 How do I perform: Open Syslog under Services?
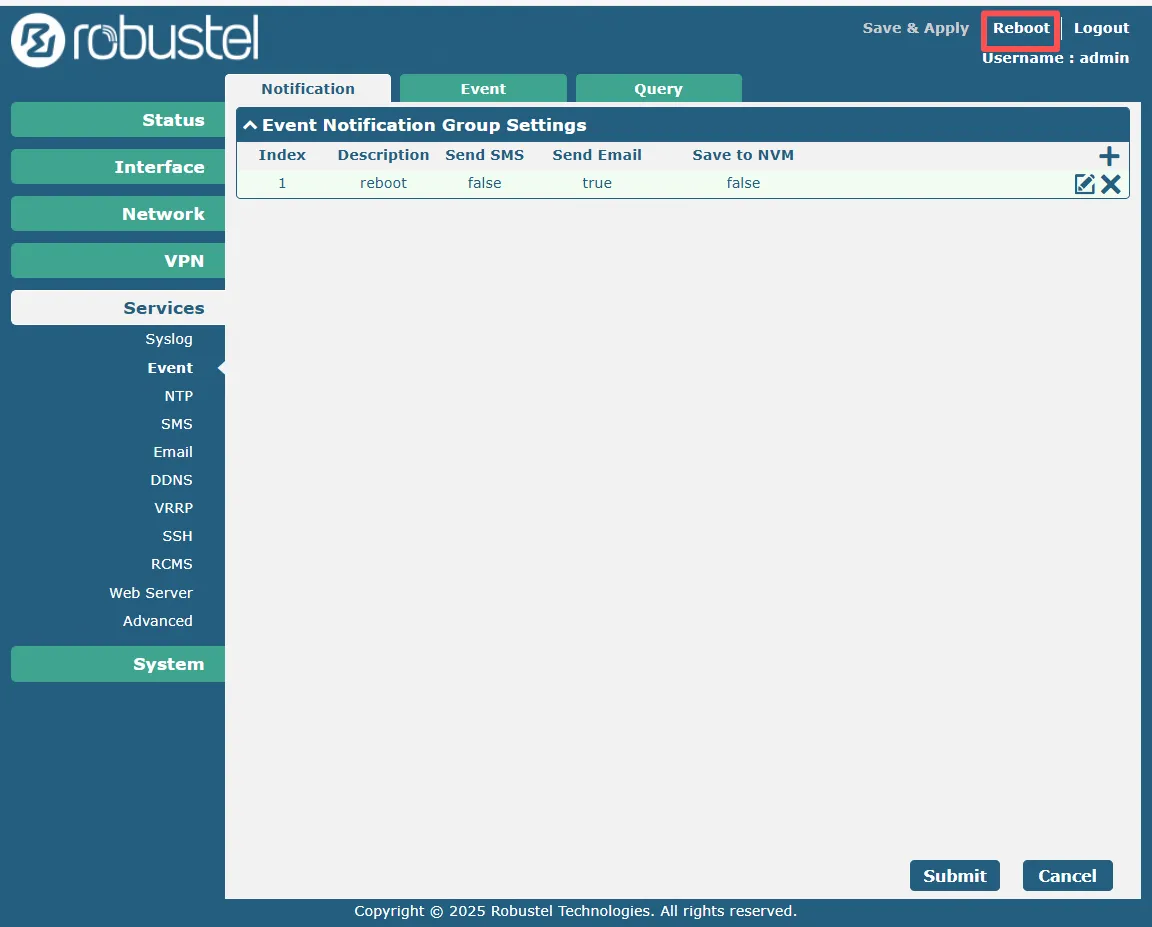(x=169, y=339)
